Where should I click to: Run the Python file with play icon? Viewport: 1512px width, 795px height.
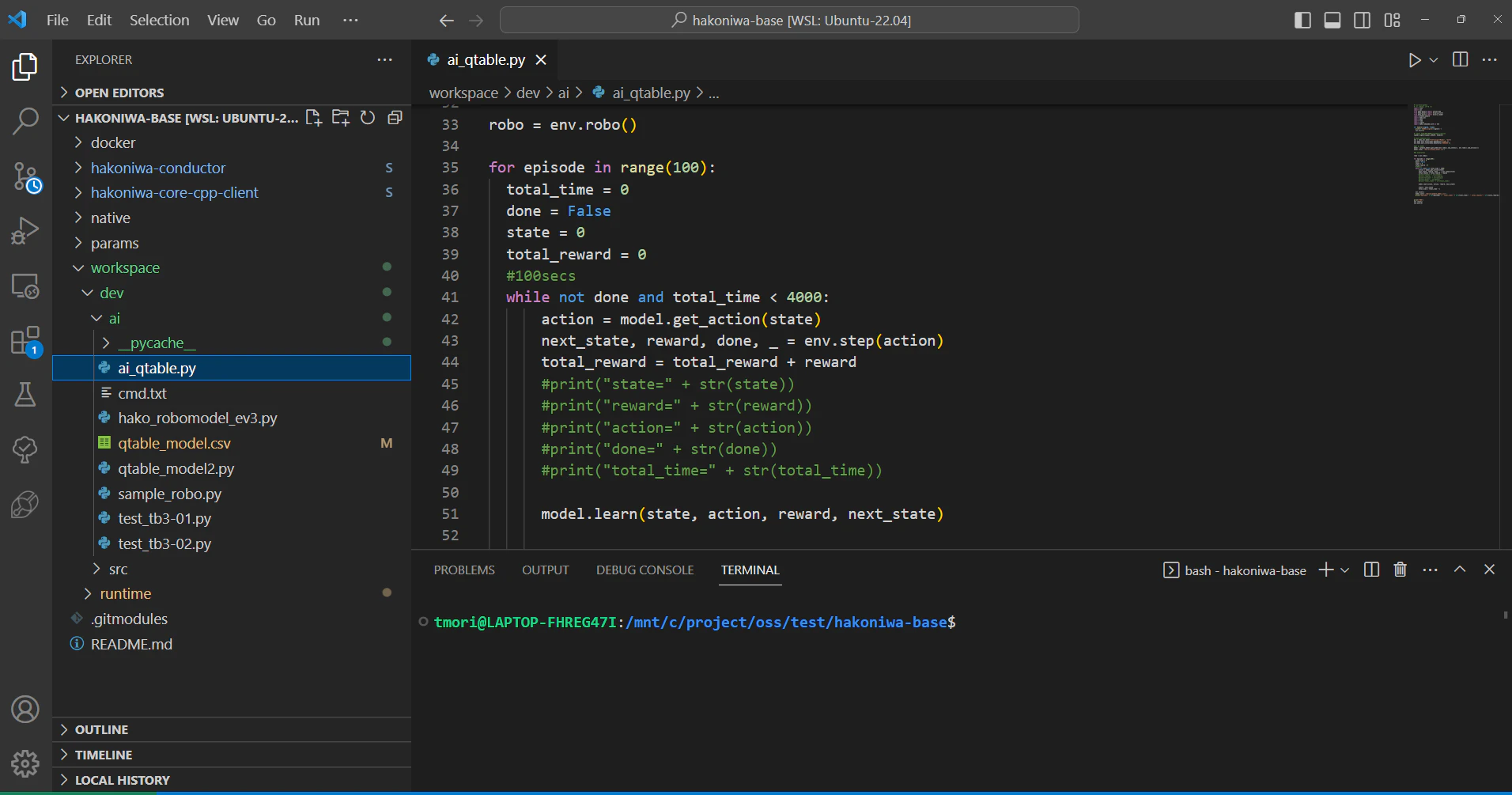click(x=1415, y=60)
